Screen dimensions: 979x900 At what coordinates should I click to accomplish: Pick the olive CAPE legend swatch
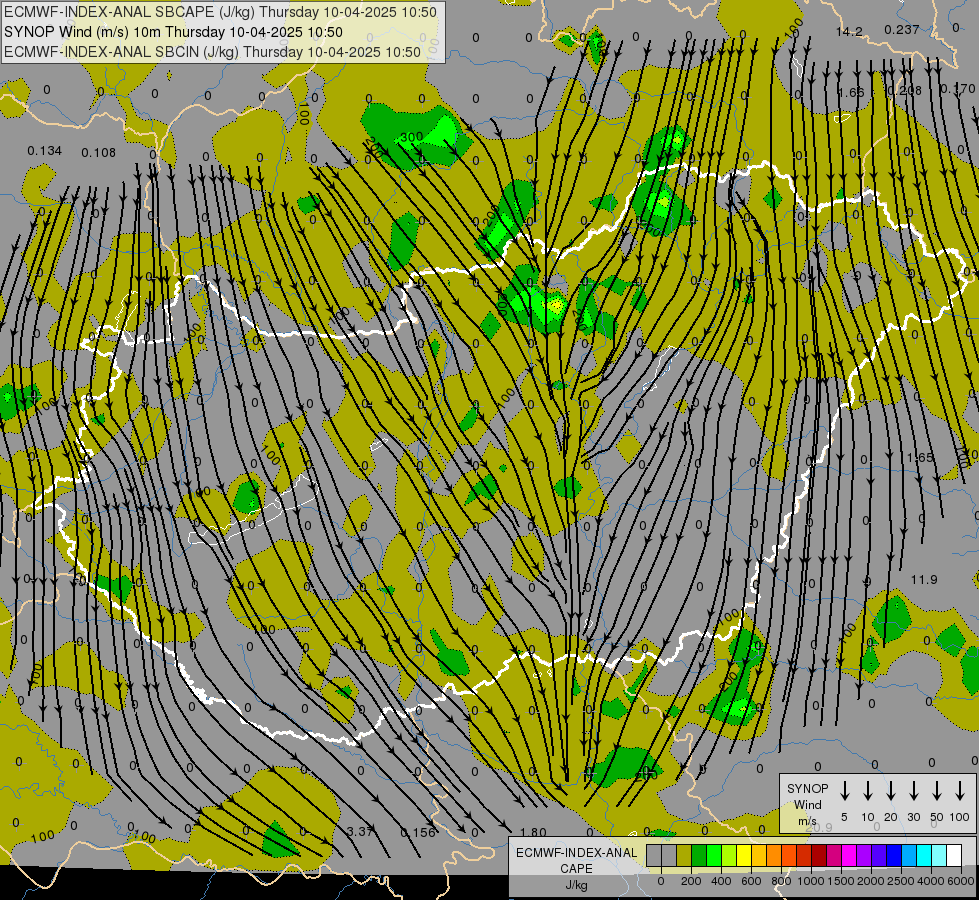click(684, 855)
